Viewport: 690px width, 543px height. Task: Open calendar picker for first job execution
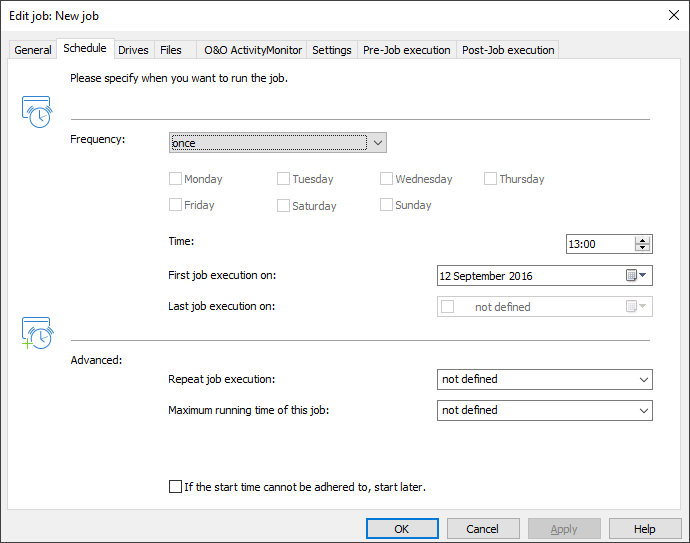(x=637, y=276)
